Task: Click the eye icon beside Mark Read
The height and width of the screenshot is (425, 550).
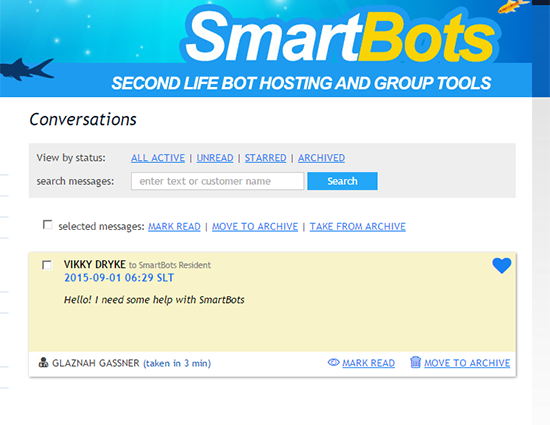Action: [x=333, y=362]
